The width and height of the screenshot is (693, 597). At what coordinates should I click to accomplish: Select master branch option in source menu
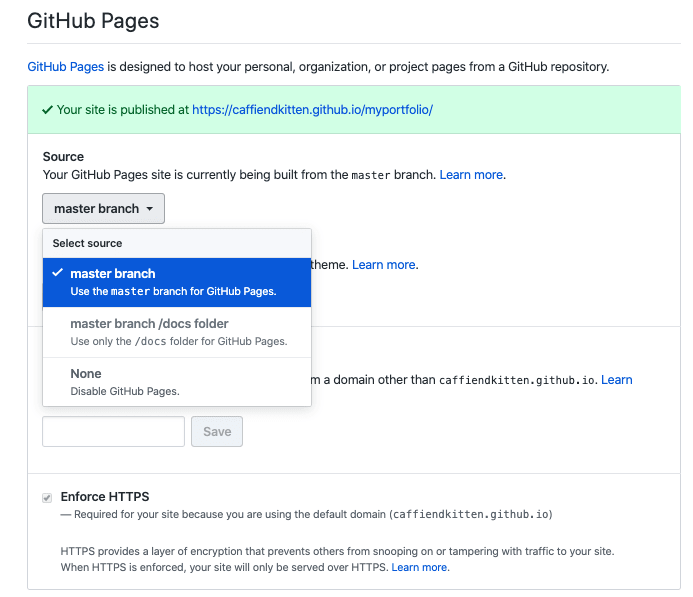tap(177, 282)
